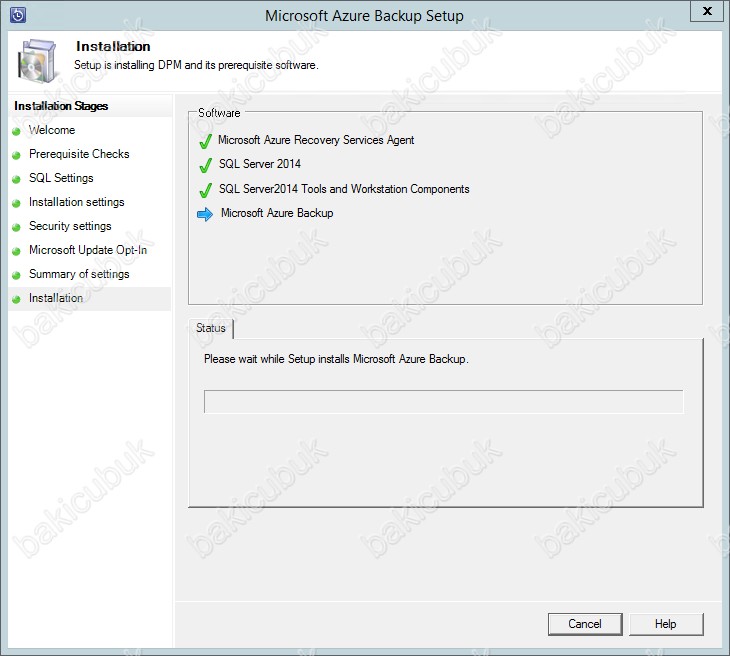The width and height of the screenshot is (730, 656).
Task: Click green dot beside Microsoft Update Opt-In
Action: coord(16,251)
